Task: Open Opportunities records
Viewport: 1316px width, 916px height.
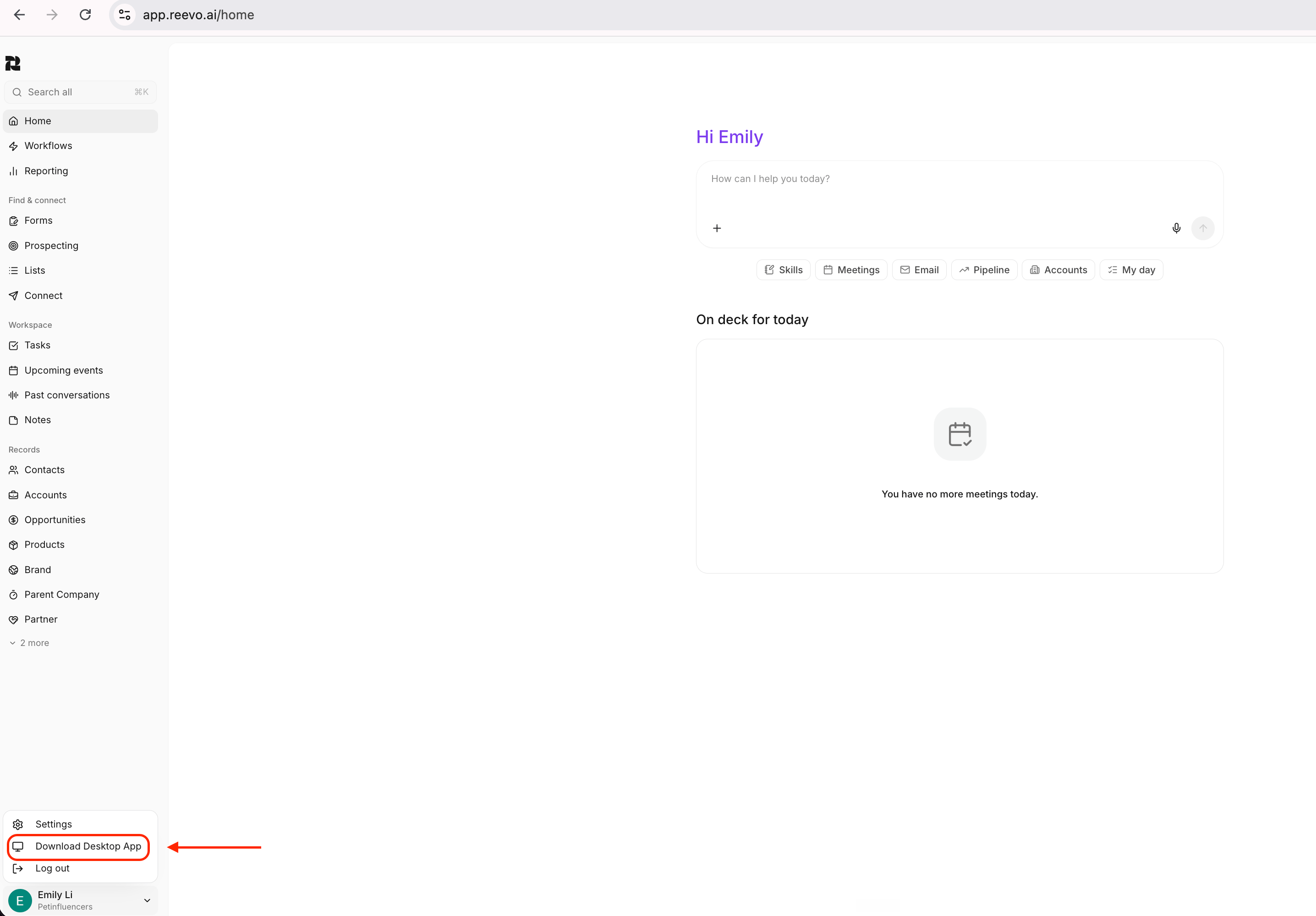Action: click(80, 519)
